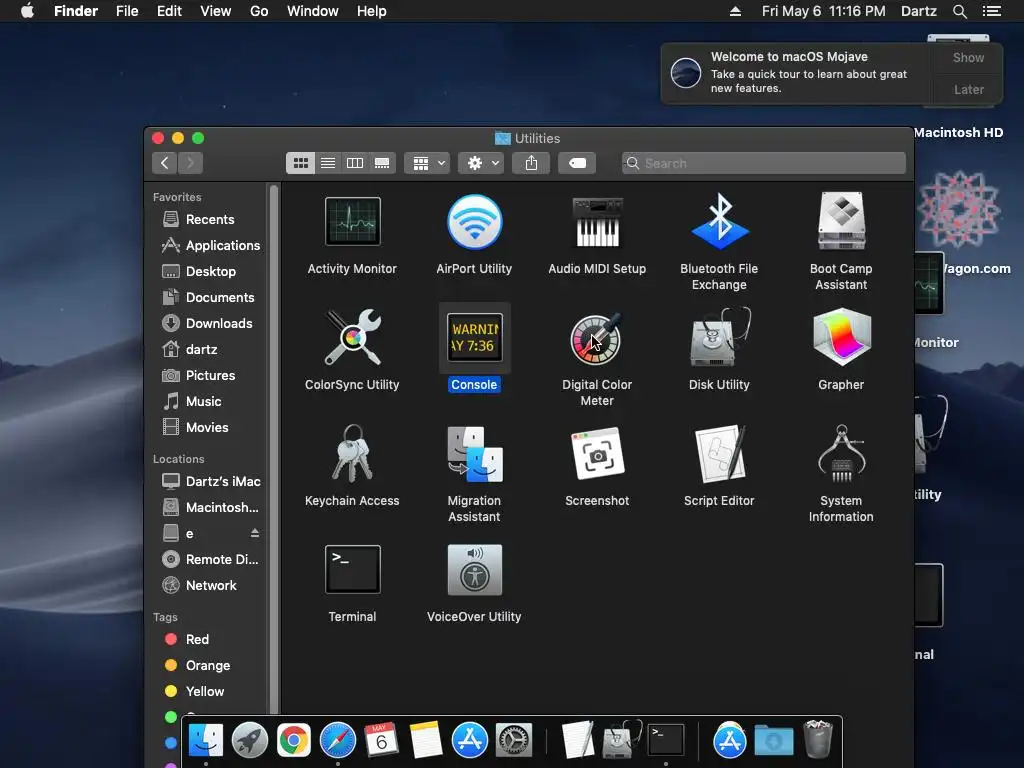This screenshot has height=768, width=1024.
Task: Select the Migration Assistant icon
Action: pyautogui.click(x=475, y=453)
